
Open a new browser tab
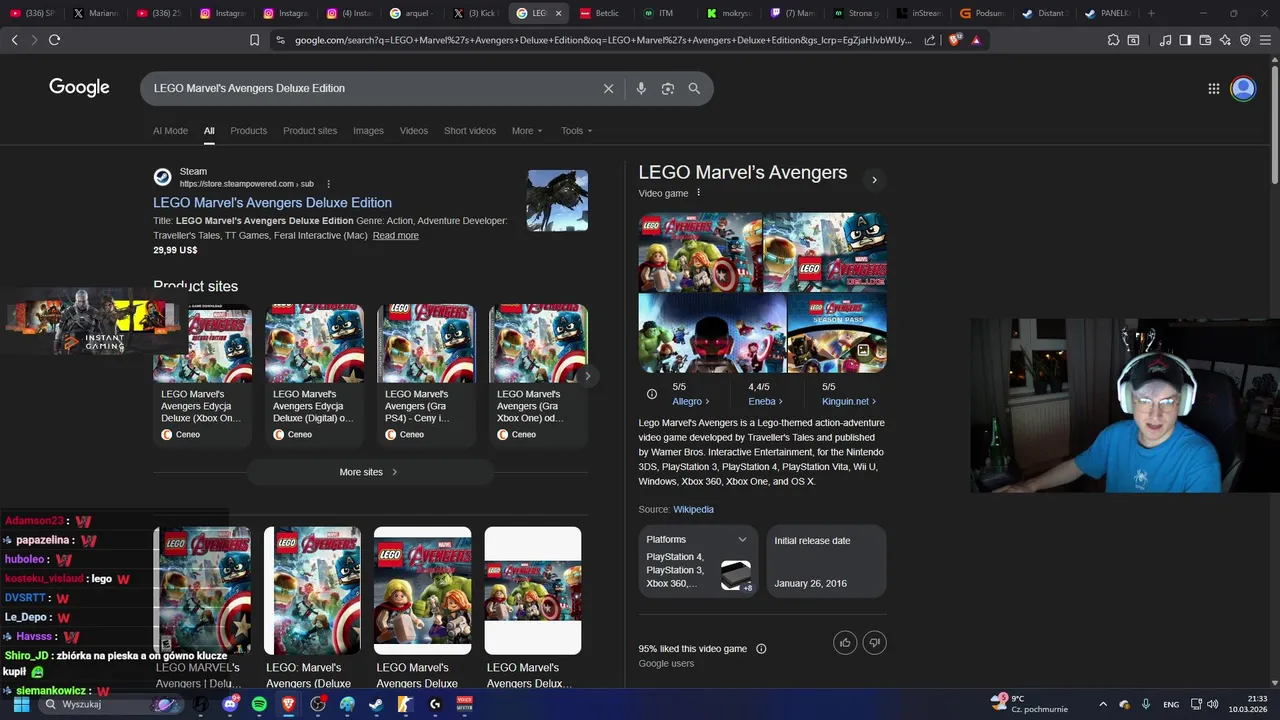tap(1151, 13)
